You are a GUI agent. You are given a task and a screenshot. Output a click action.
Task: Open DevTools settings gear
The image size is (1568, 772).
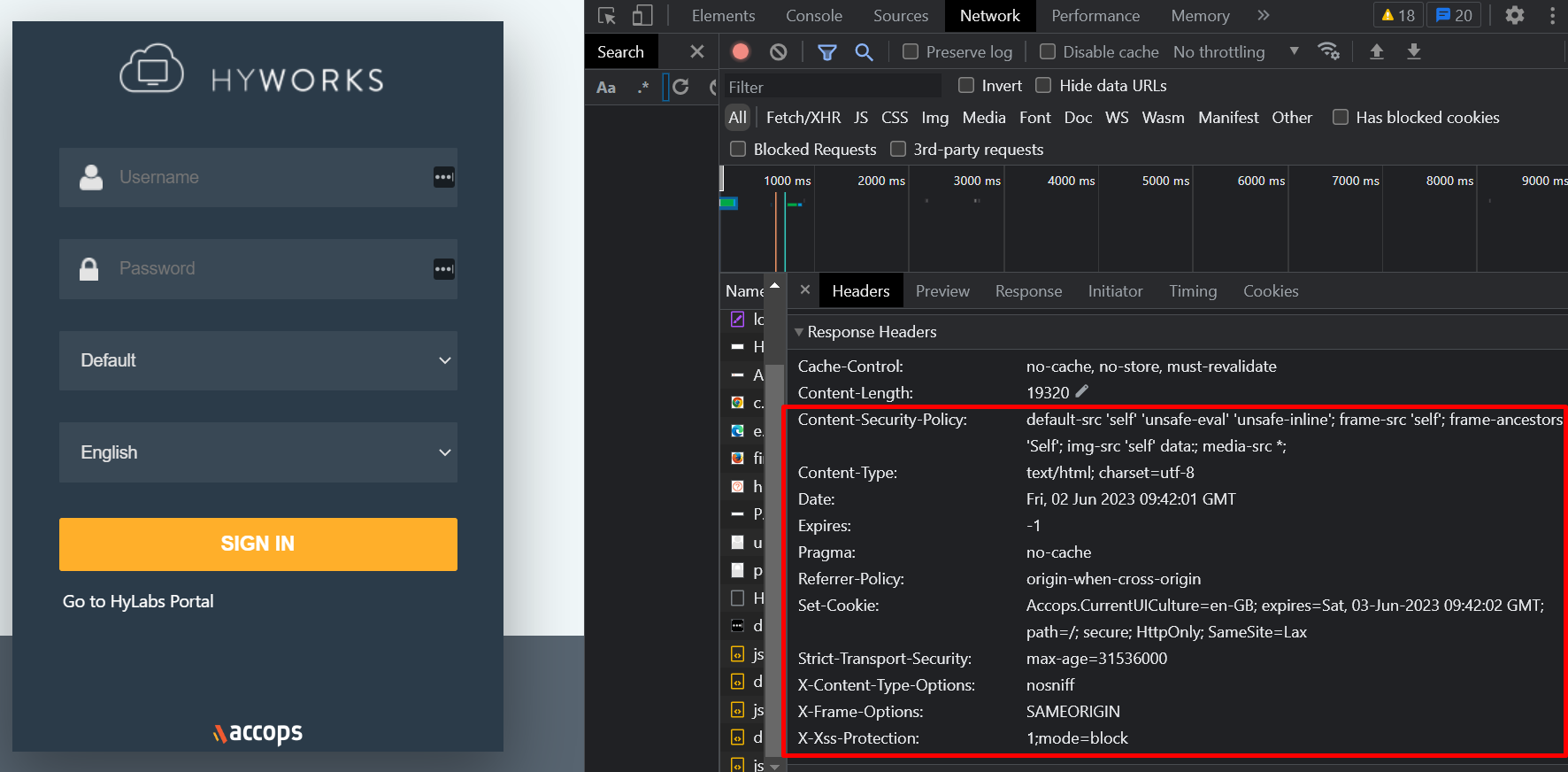(x=1515, y=15)
